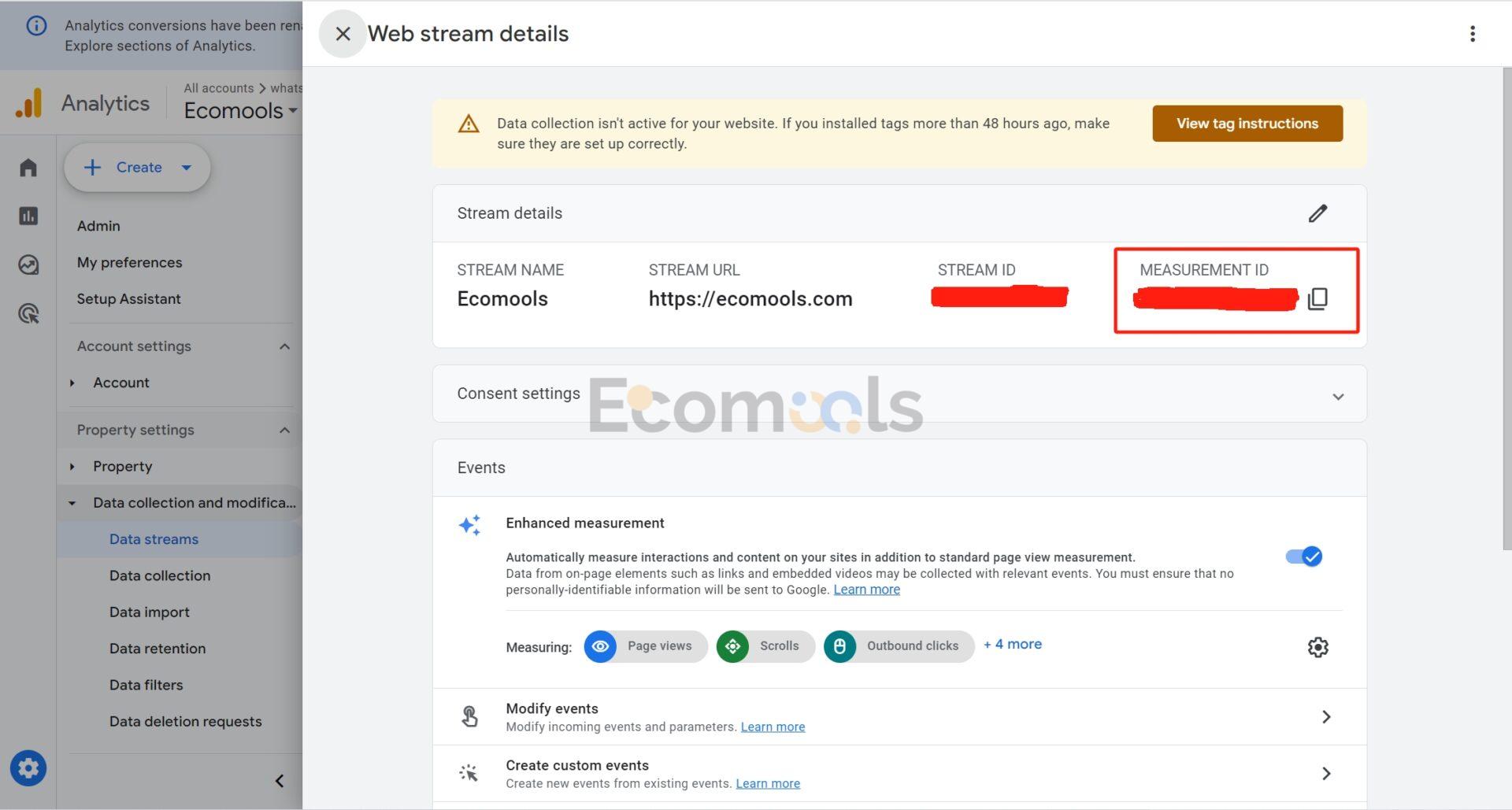The image size is (1512, 810).
Task: Click the Modify events title
Action: coord(552,708)
